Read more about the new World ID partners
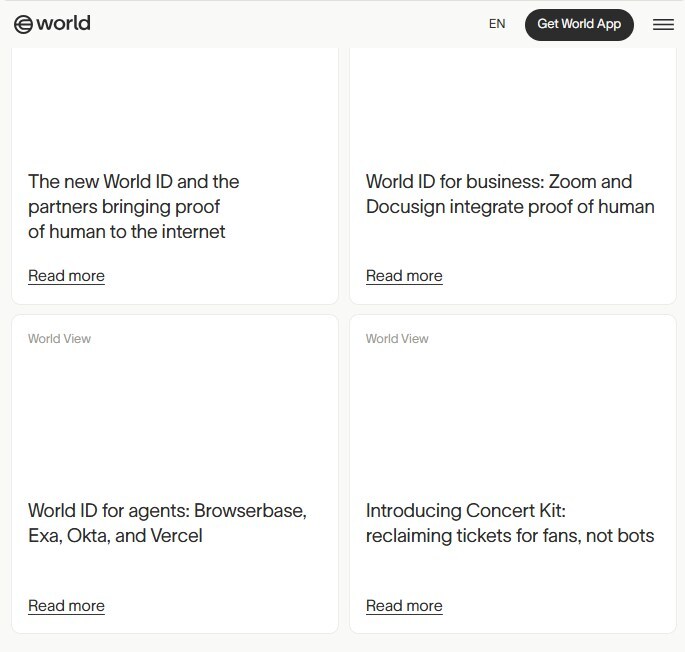Image resolution: width=685 pixels, height=652 pixels. click(x=66, y=276)
